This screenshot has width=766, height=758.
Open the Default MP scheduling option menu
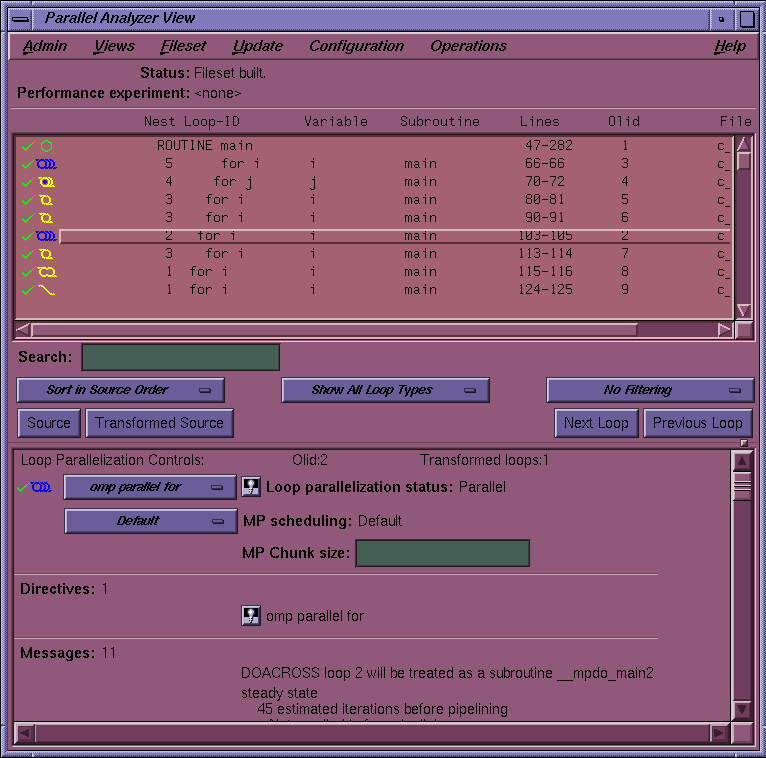click(151, 521)
